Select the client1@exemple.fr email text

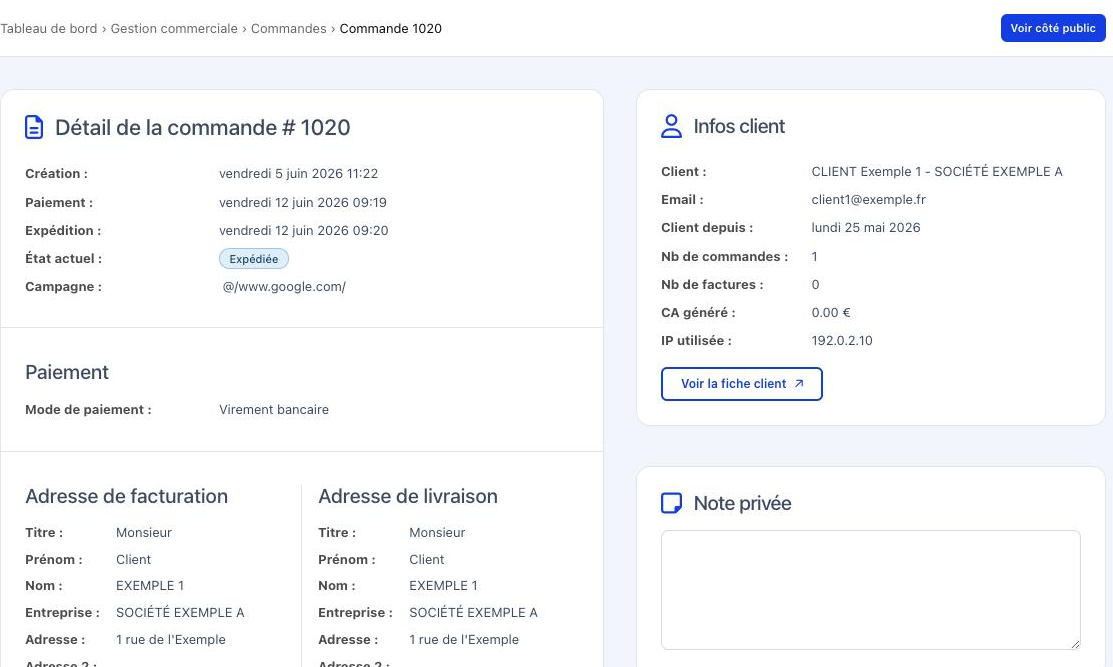click(868, 199)
